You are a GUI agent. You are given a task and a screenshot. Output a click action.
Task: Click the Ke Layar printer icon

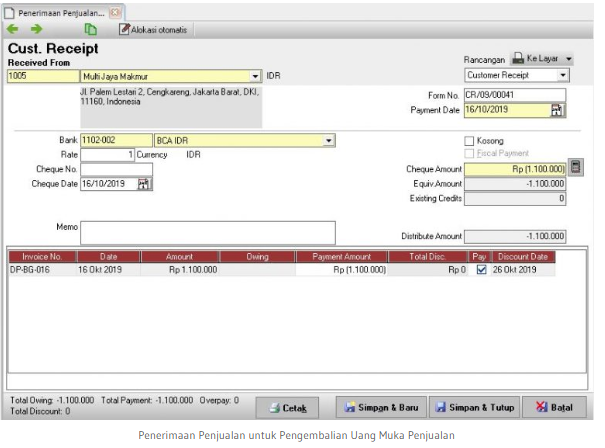518,59
